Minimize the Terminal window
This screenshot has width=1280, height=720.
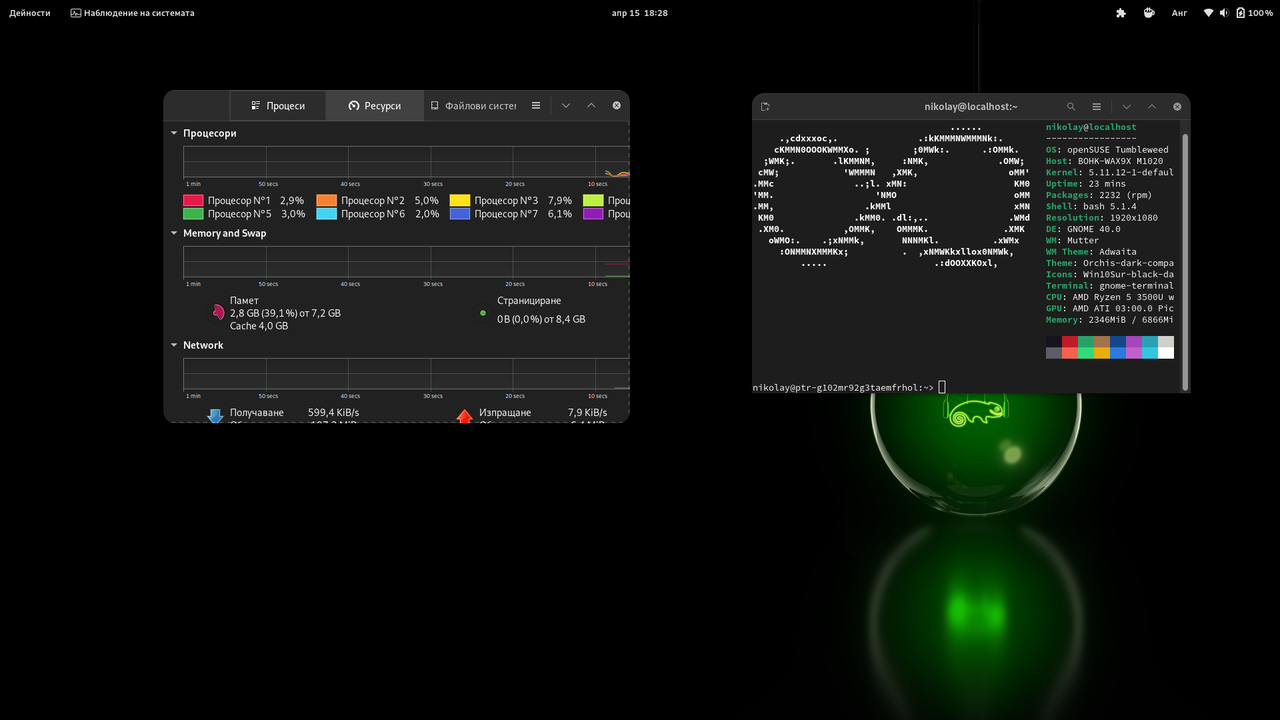tap(1127, 106)
